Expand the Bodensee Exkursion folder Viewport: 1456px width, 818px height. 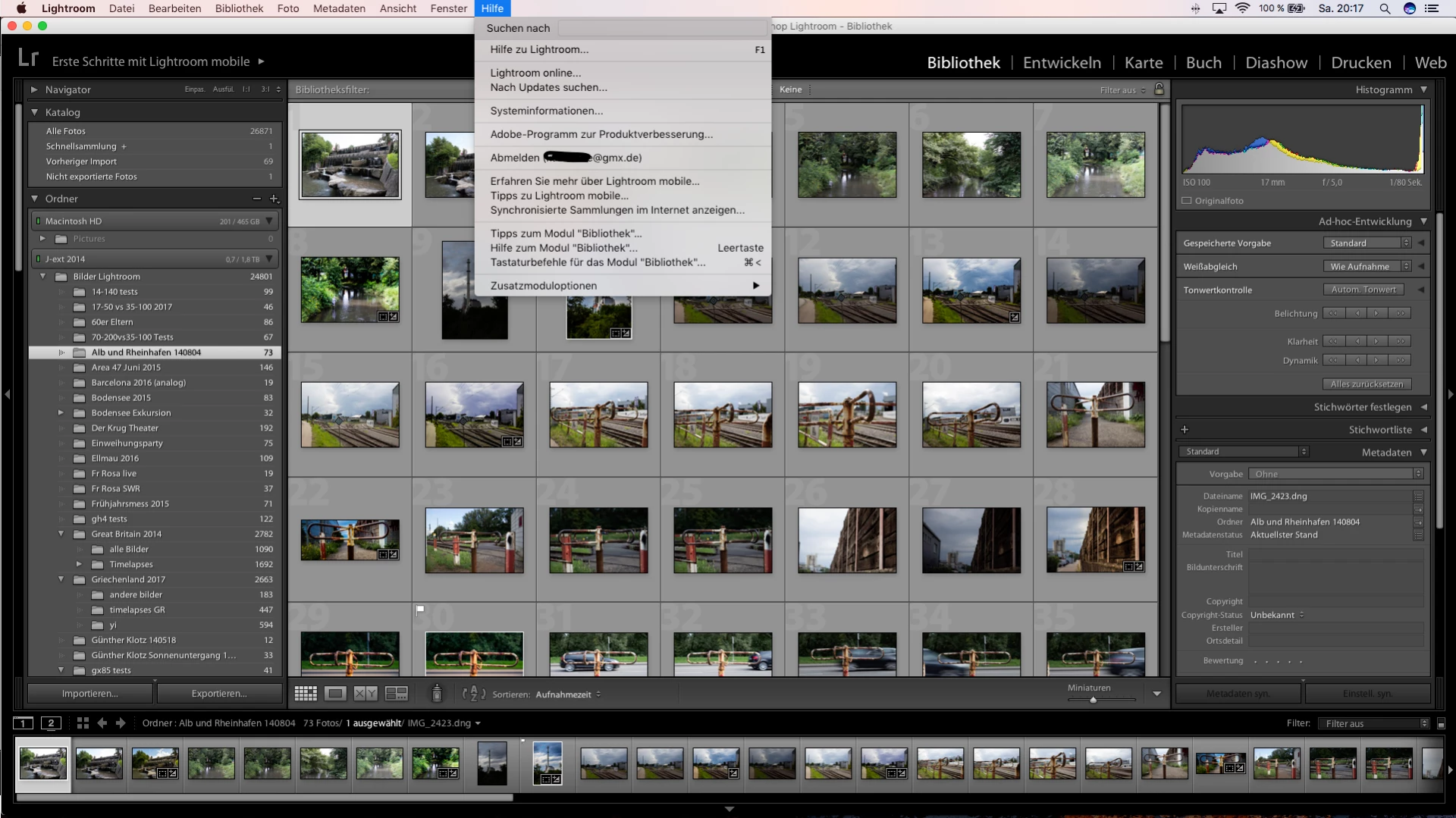[61, 412]
